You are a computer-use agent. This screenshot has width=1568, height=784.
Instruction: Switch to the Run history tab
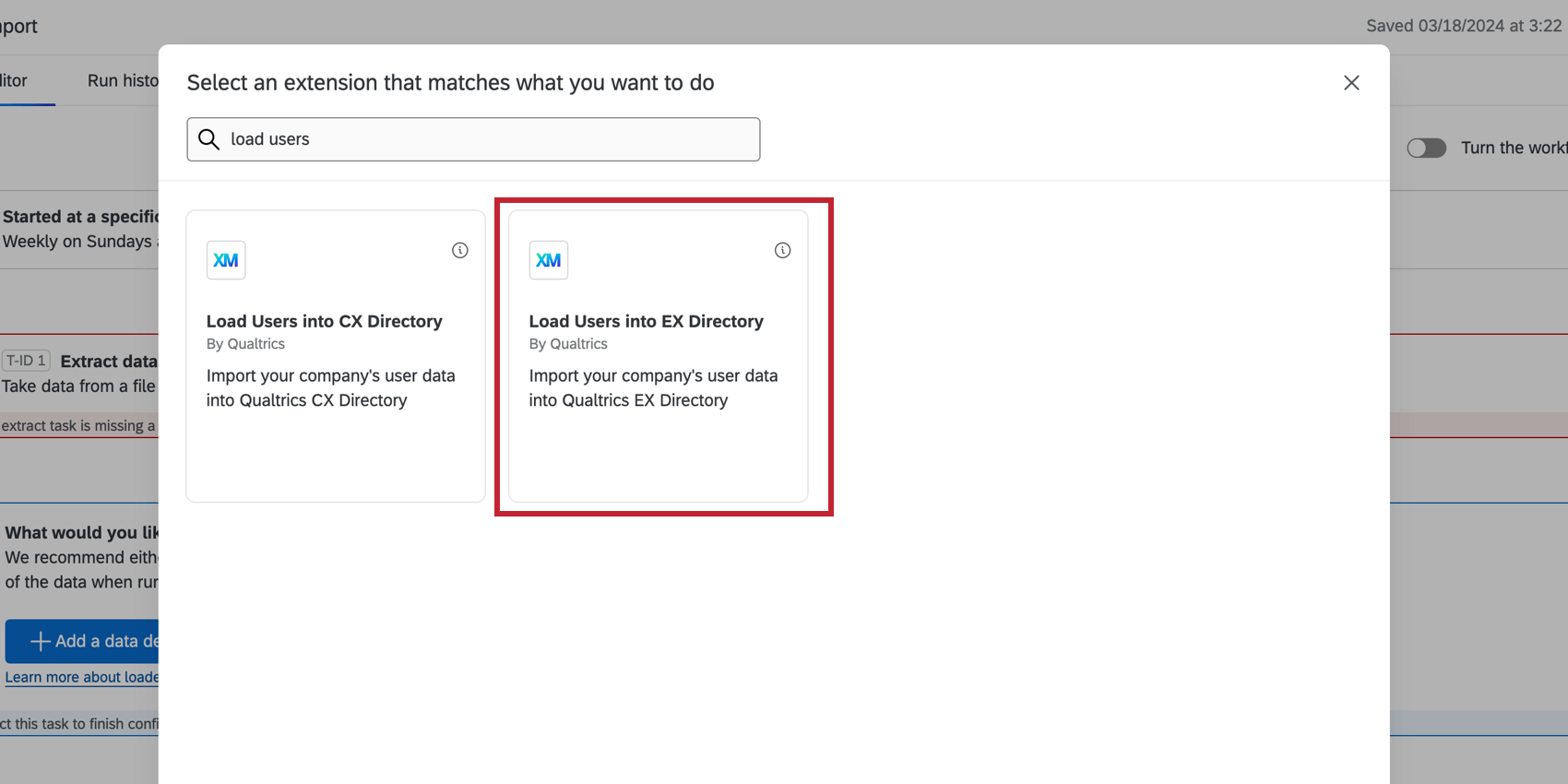[123, 80]
